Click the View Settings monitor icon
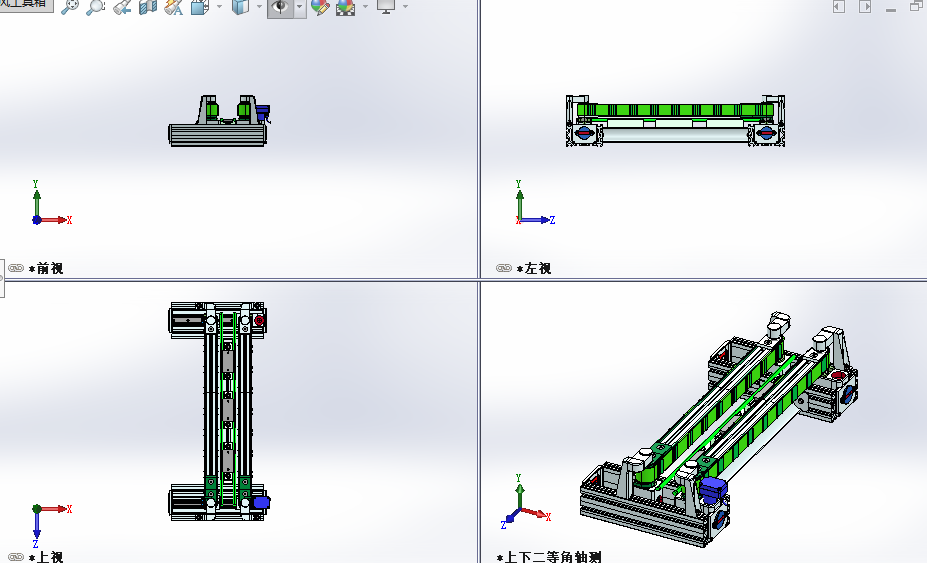Viewport: 927px width, 563px height. tap(385, 7)
